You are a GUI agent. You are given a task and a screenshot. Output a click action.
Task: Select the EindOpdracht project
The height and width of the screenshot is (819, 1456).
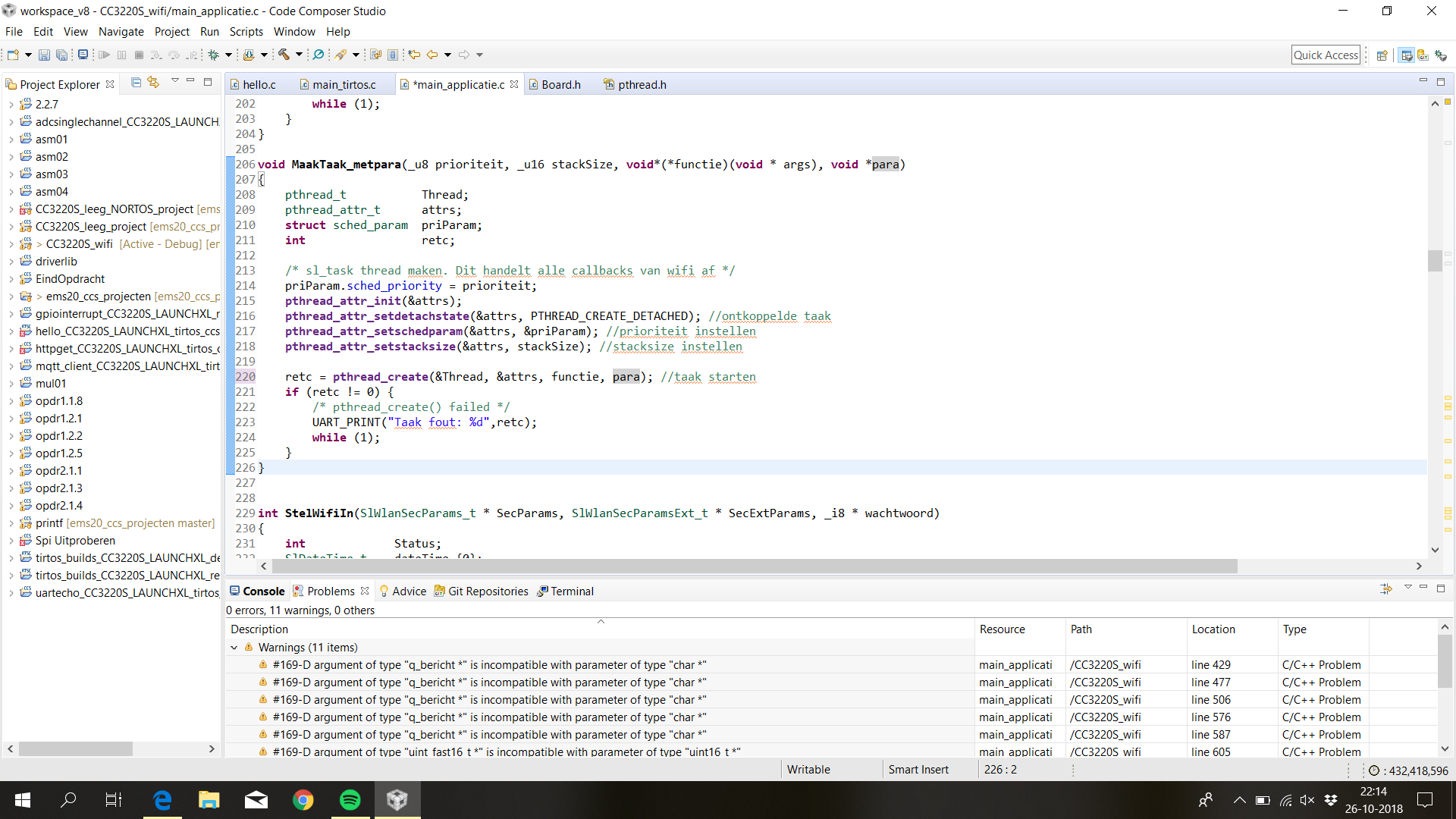pos(70,279)
